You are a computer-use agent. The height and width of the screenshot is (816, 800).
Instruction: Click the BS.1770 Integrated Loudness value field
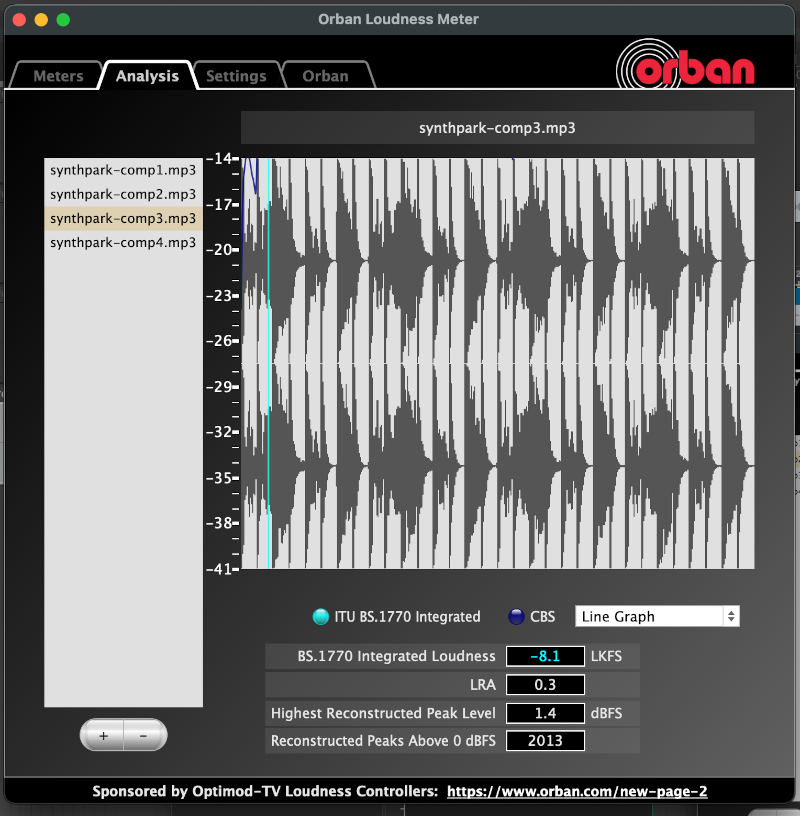(545, 657)
